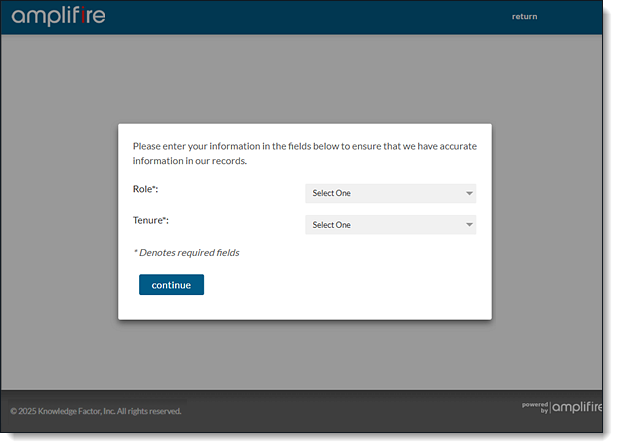The image size is (618, 448).
Task: Click 'Select One' text in the Tenure field
Action: [x=332, y=225]
